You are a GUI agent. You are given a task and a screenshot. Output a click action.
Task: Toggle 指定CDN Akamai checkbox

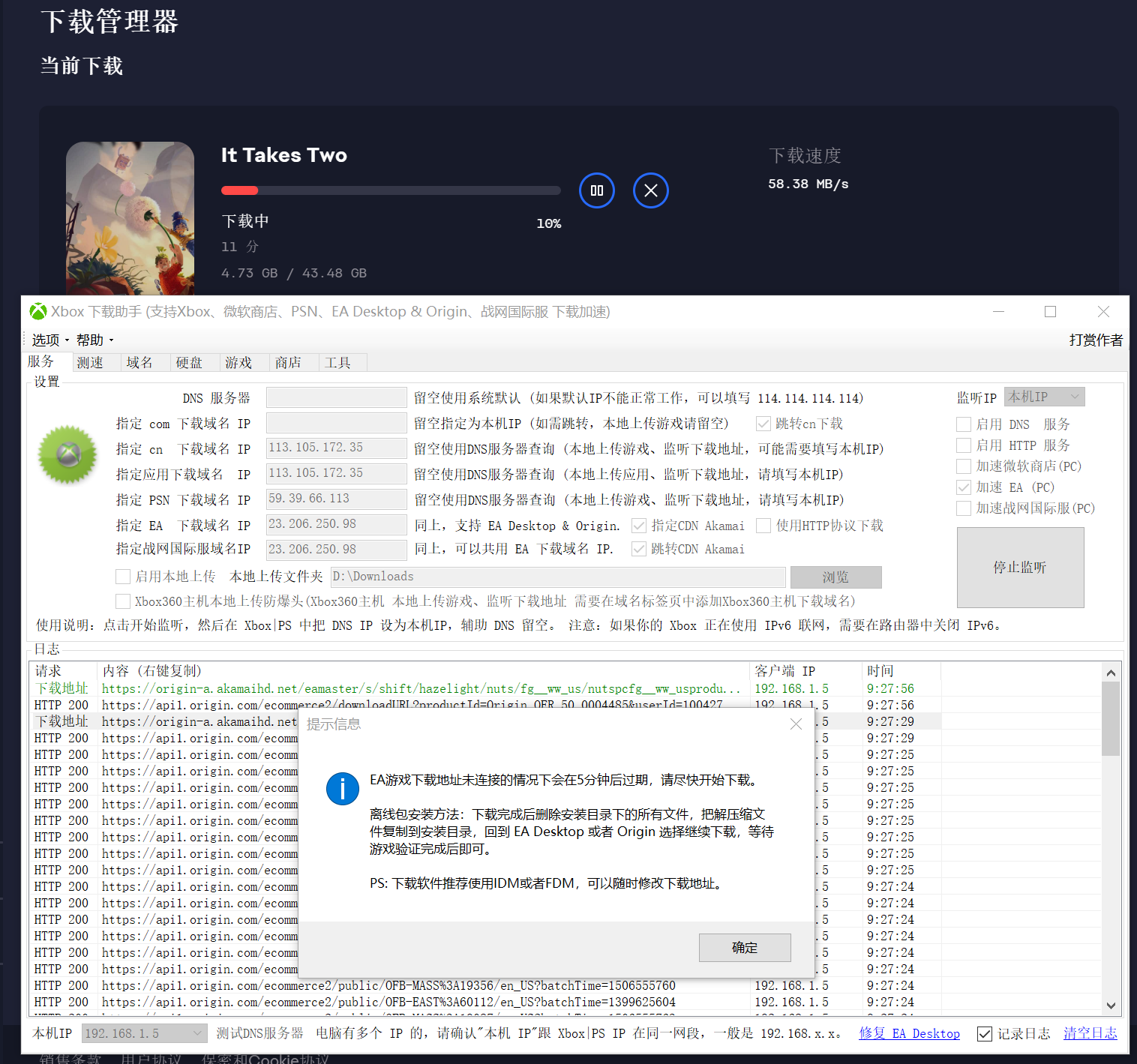[x=639, y=526]
